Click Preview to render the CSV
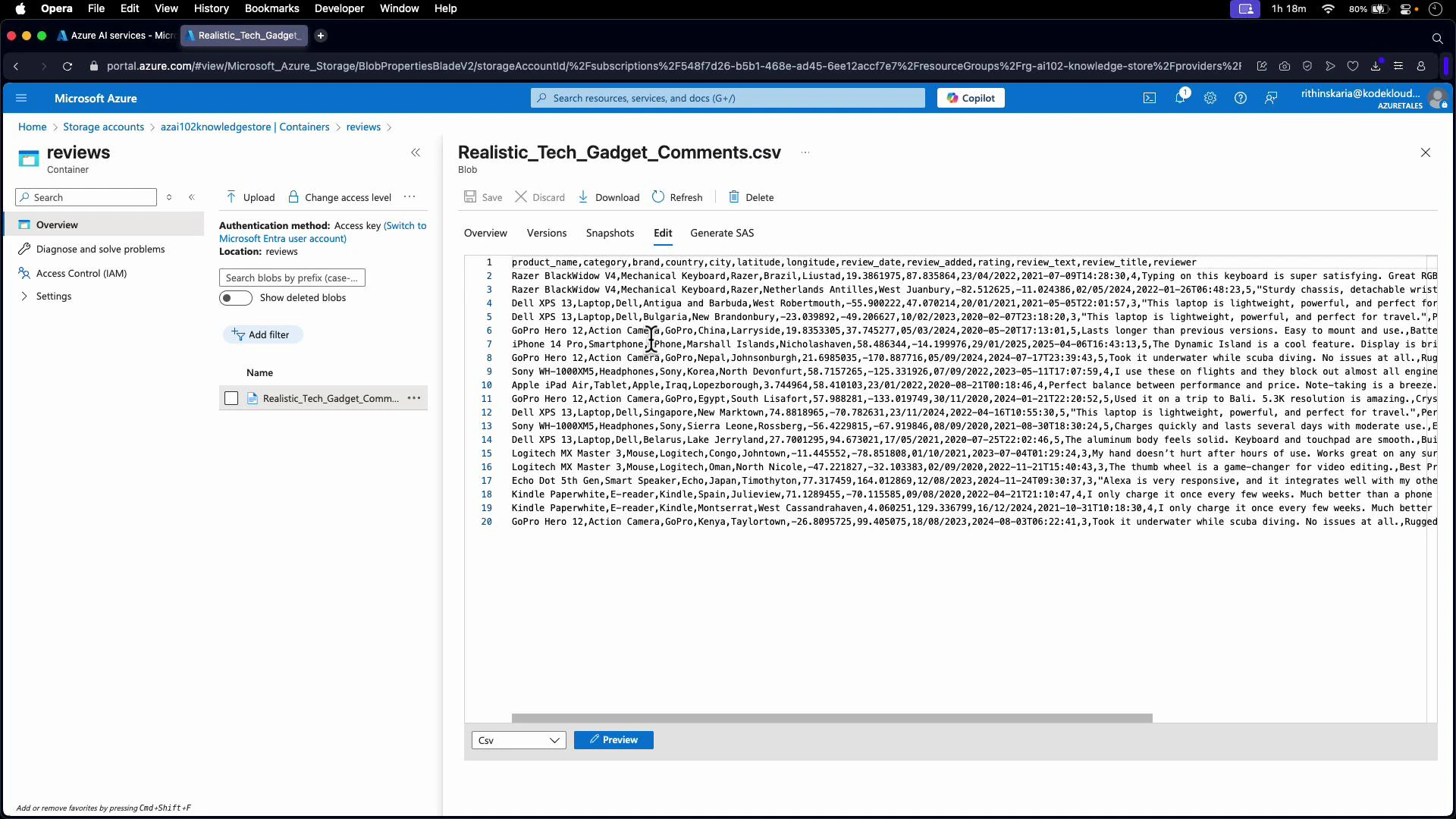Viewport: 1456px width, 819px height. pyautogui.click(x=613, y=739)
